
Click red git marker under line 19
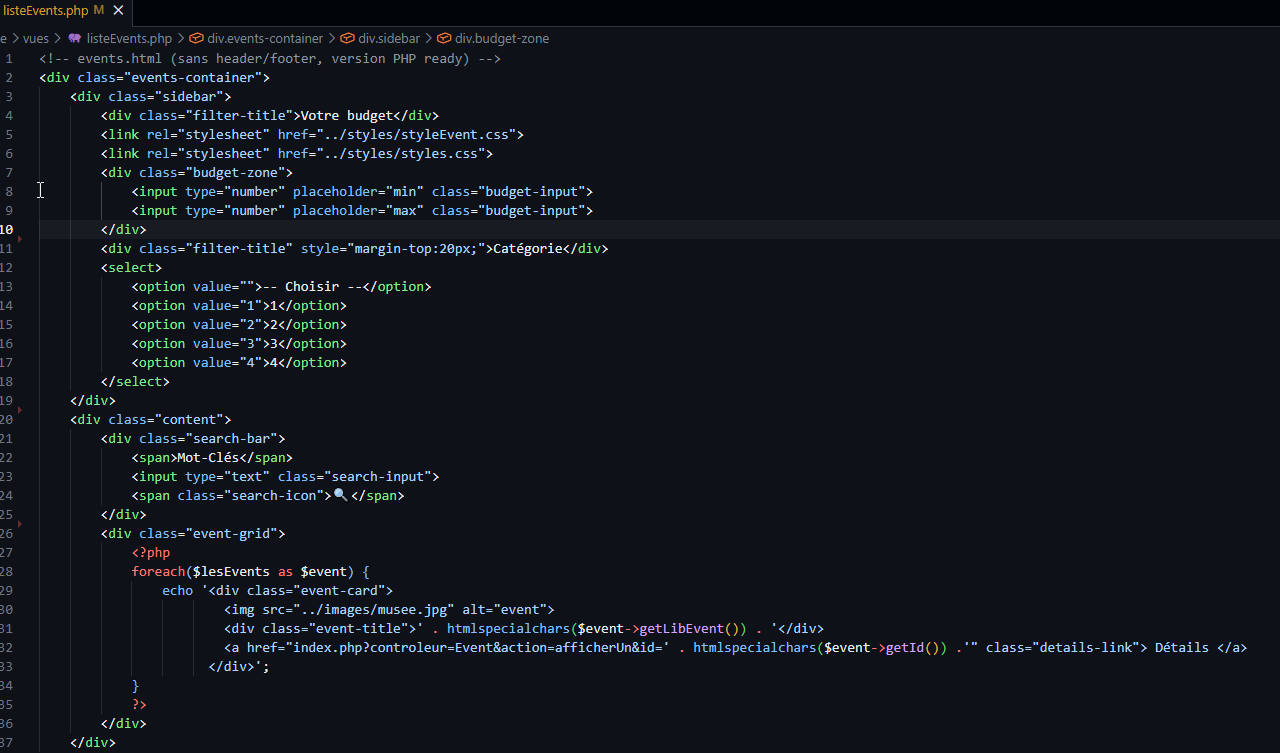pyautogui.click(x=19, y=410)
